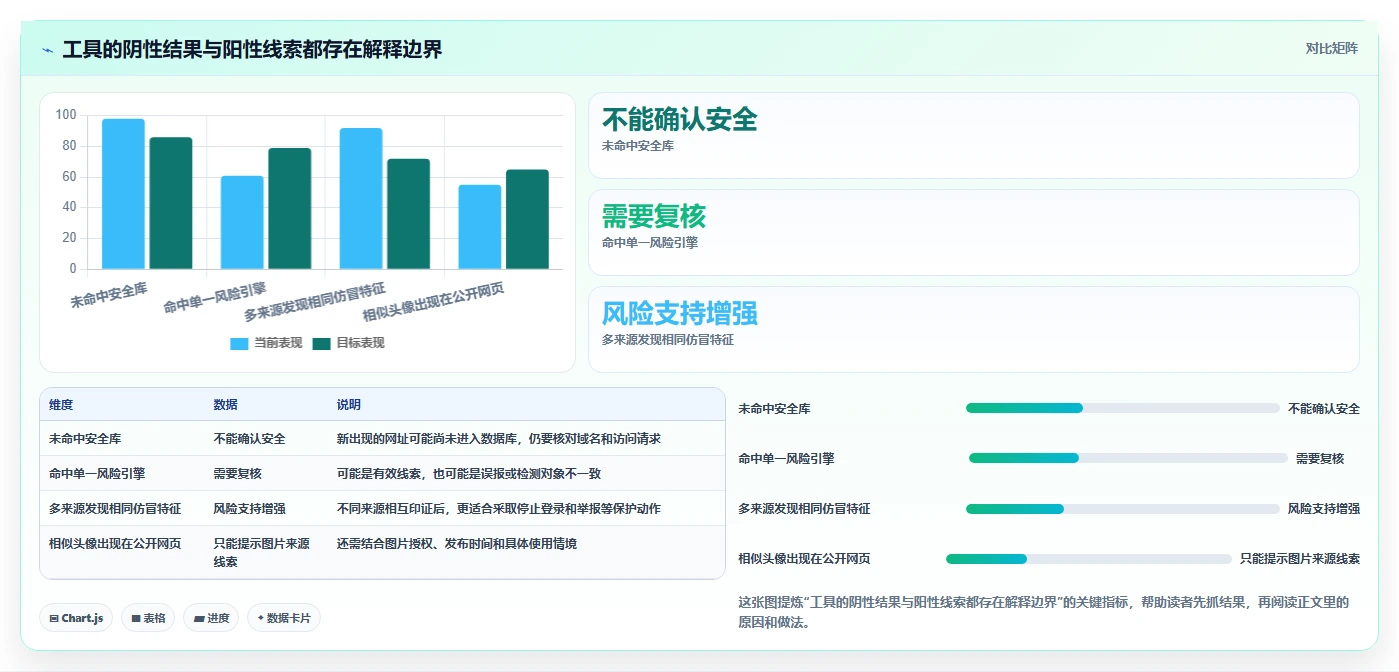The width and height of the screenshot is (1399, 672).
Task: Click the lightning icon beside the title
Action: click(x=47, y=50)
